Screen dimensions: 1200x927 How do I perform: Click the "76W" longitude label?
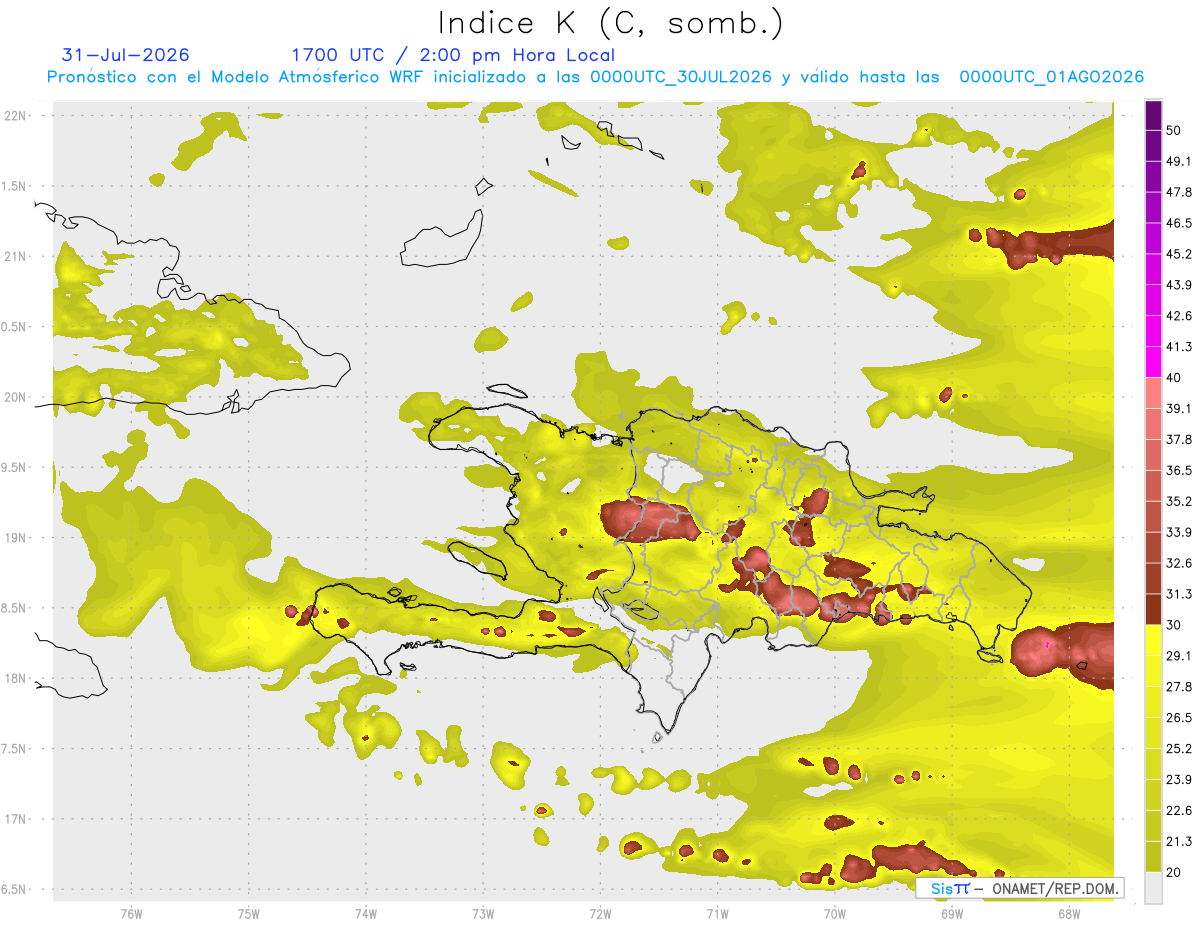tap(131, 913)
